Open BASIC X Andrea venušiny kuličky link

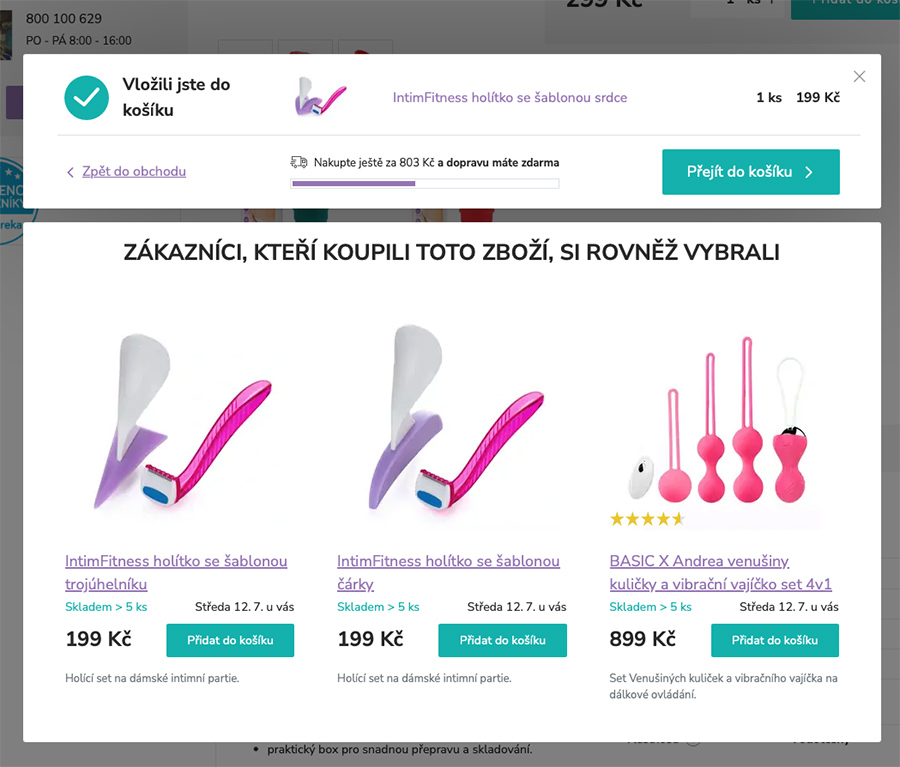click(x=720, y=572)
